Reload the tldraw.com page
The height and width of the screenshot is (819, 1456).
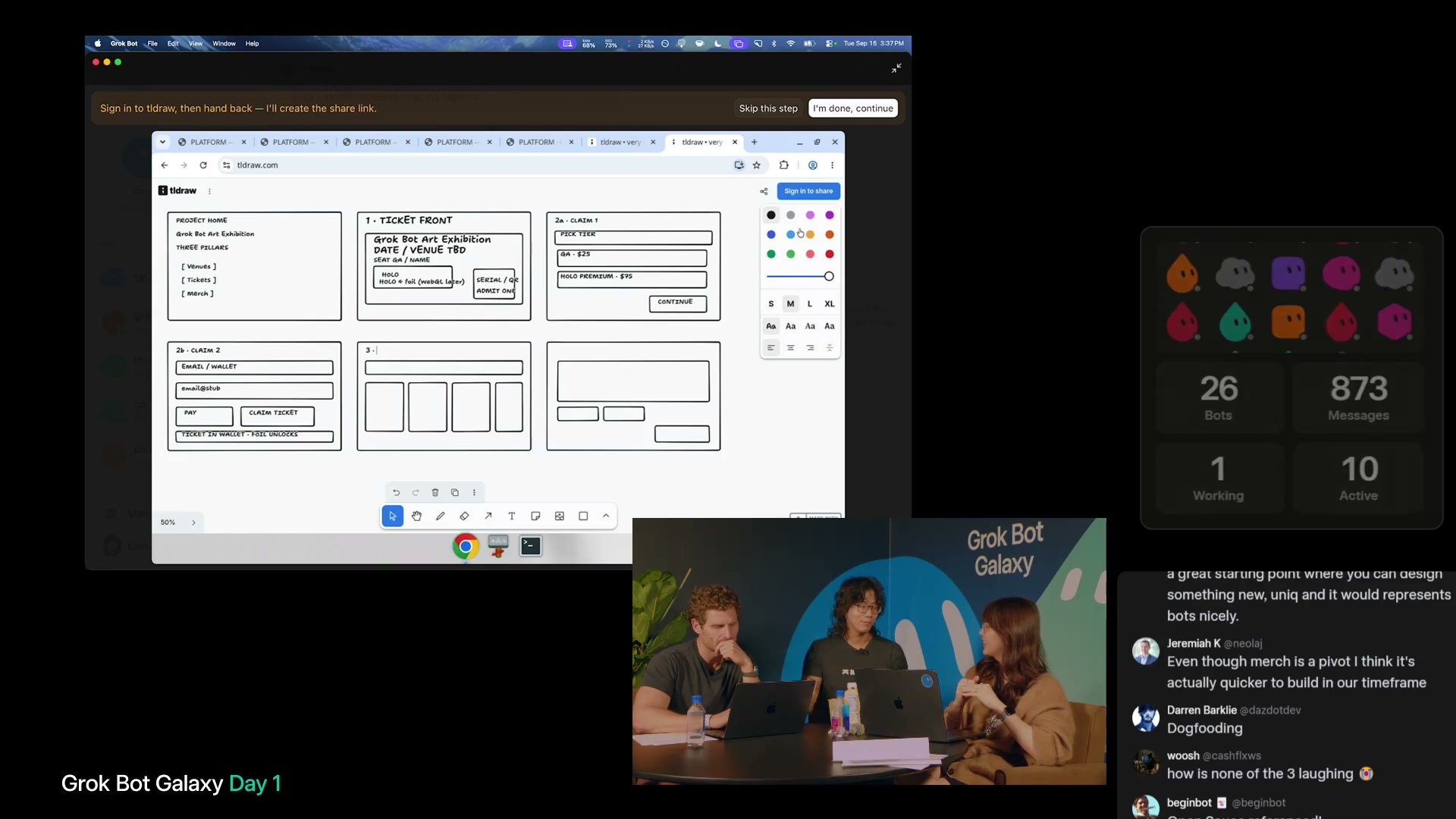(203, 165)
